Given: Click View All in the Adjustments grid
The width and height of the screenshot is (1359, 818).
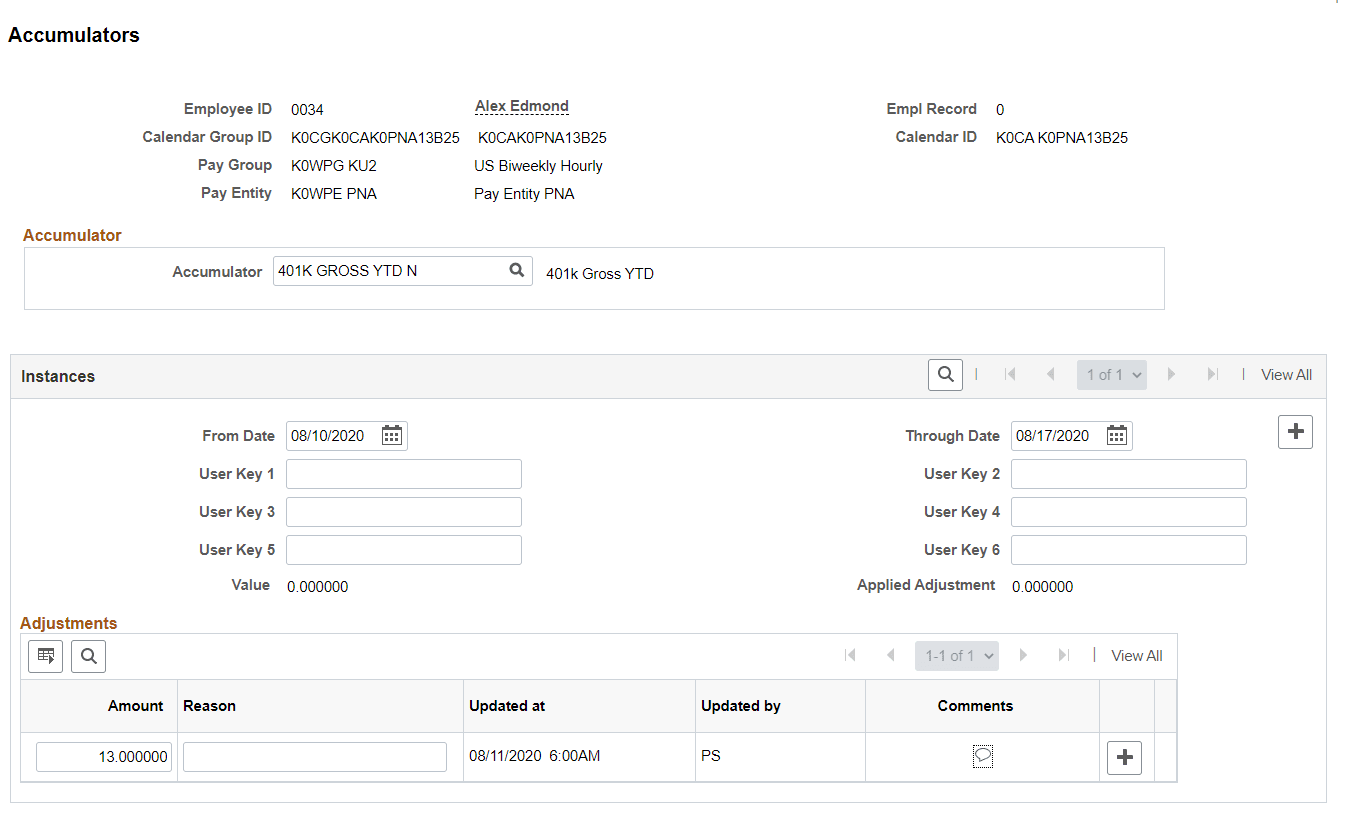Looking at the screenshot, I should click(1136, 655).
